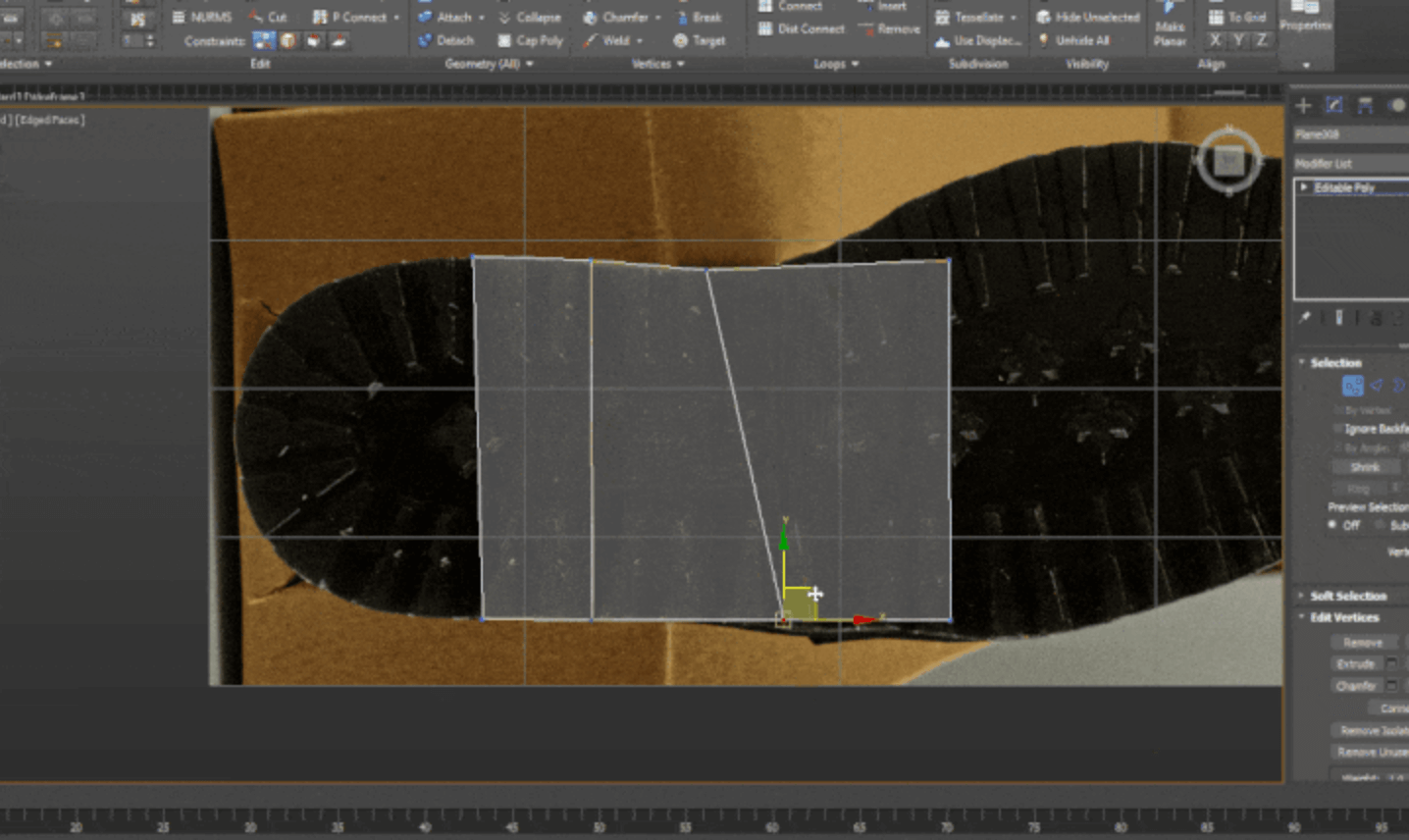Toggle Ignore Backfacing checkbox

coord(1338,429)
